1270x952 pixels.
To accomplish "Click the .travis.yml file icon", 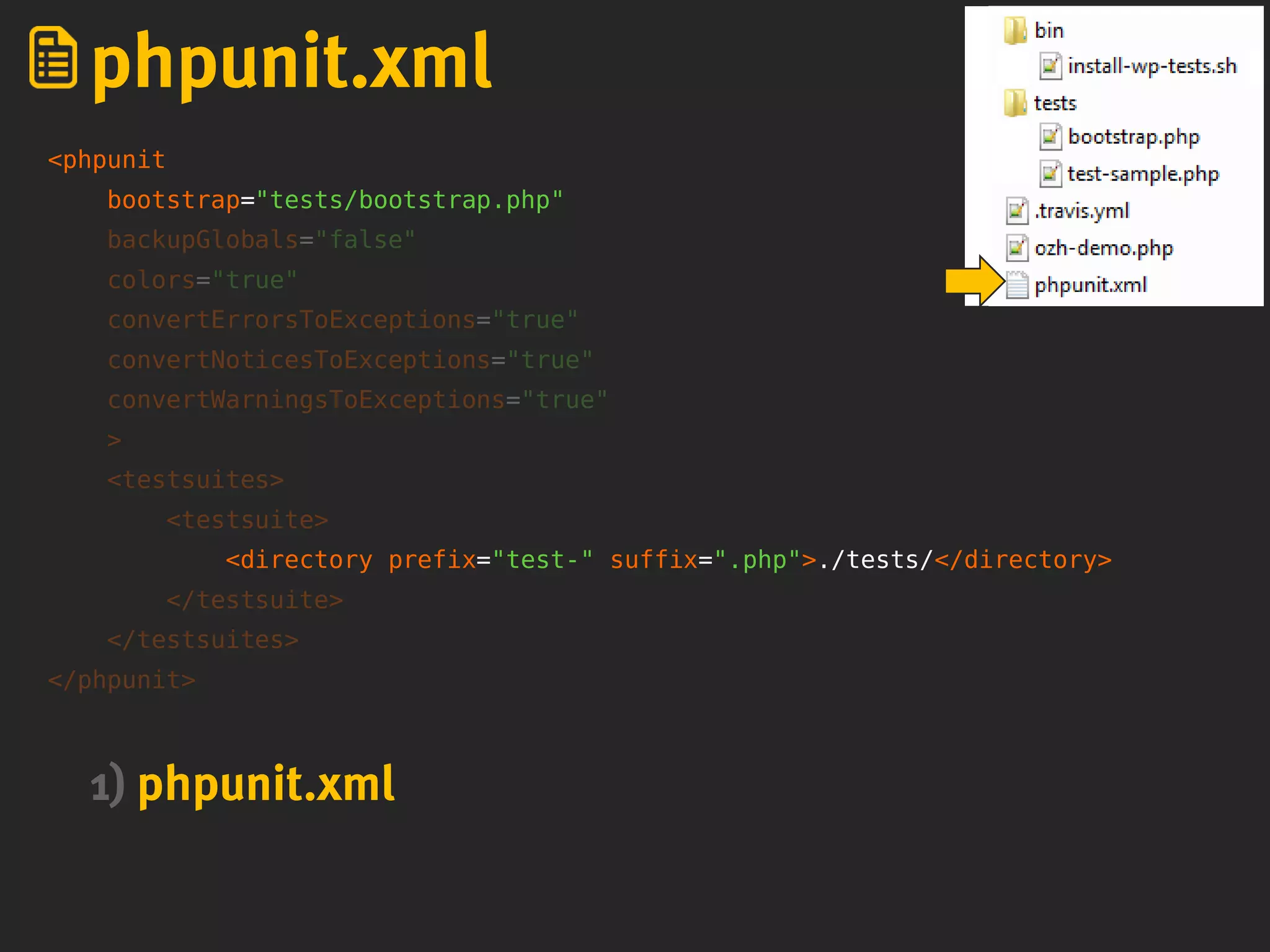I will point(1016,211).
